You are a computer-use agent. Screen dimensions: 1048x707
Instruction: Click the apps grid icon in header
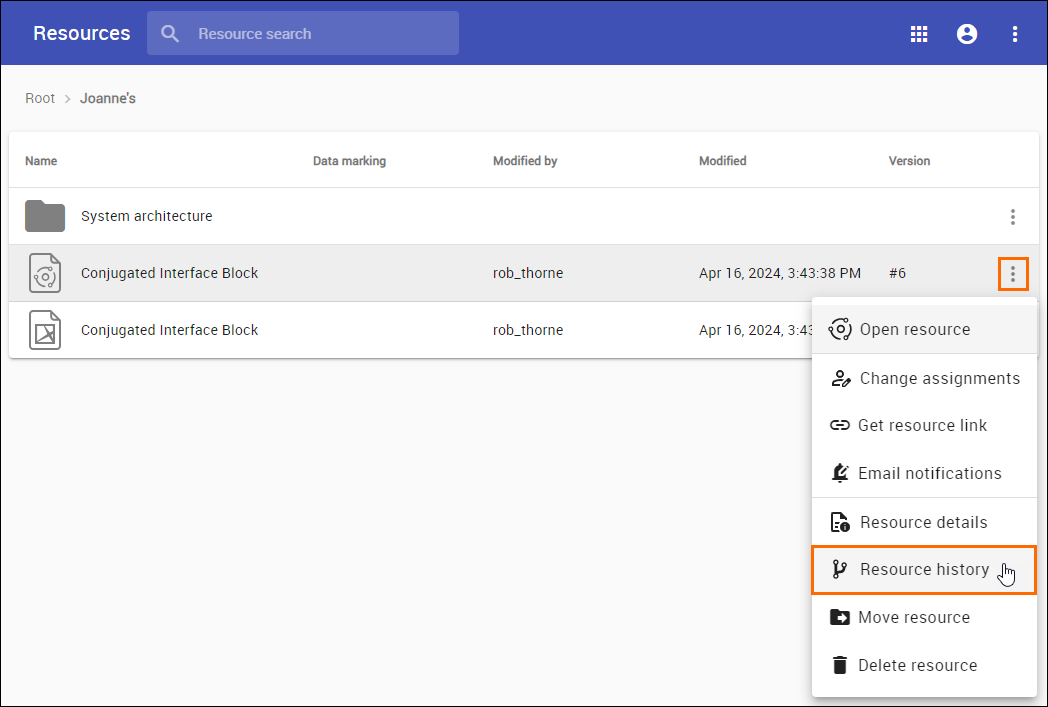click(918, 34)
